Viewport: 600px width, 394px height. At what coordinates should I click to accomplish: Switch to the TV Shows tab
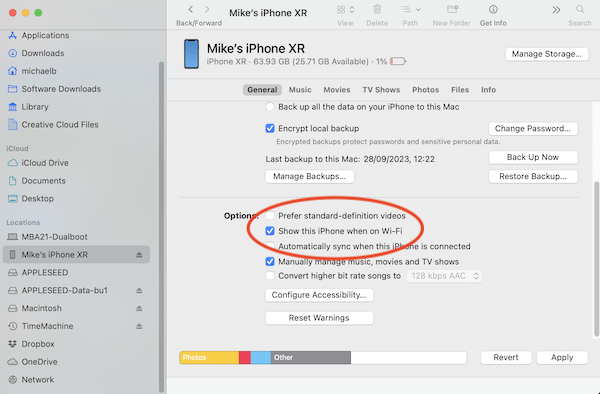click(x=381, y=90)
